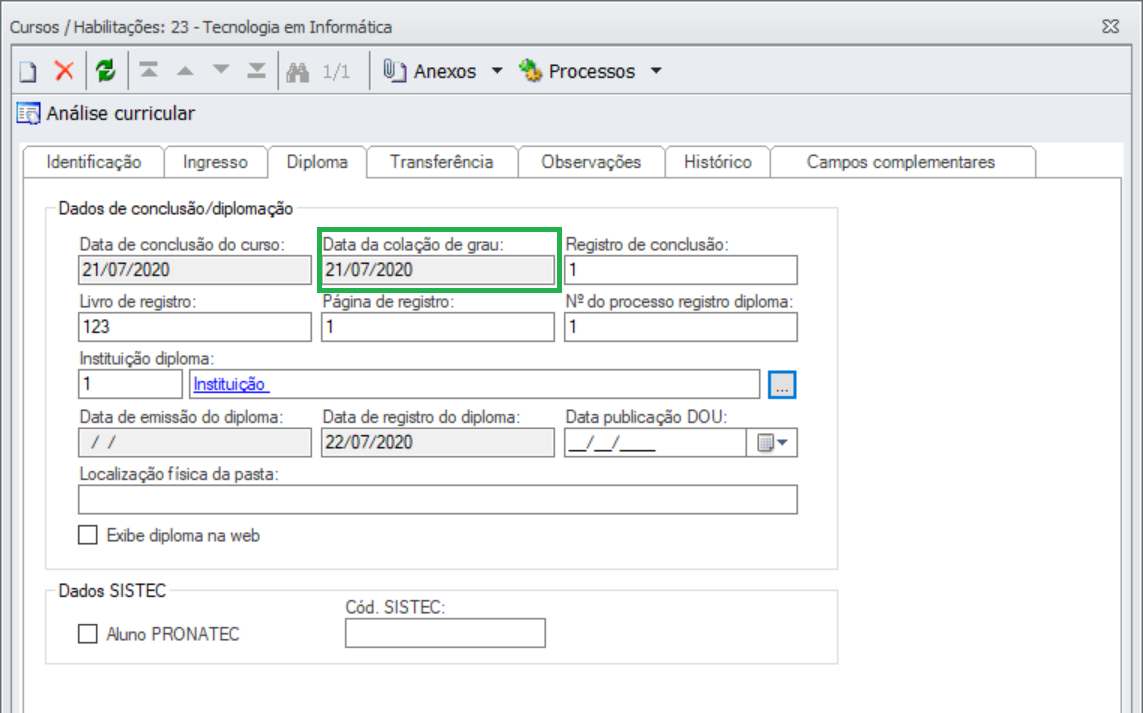The height and width of the screenshot is (713, 1143).
Task: Click the institution lookup ellipsis button
Action: coord(782,385)
